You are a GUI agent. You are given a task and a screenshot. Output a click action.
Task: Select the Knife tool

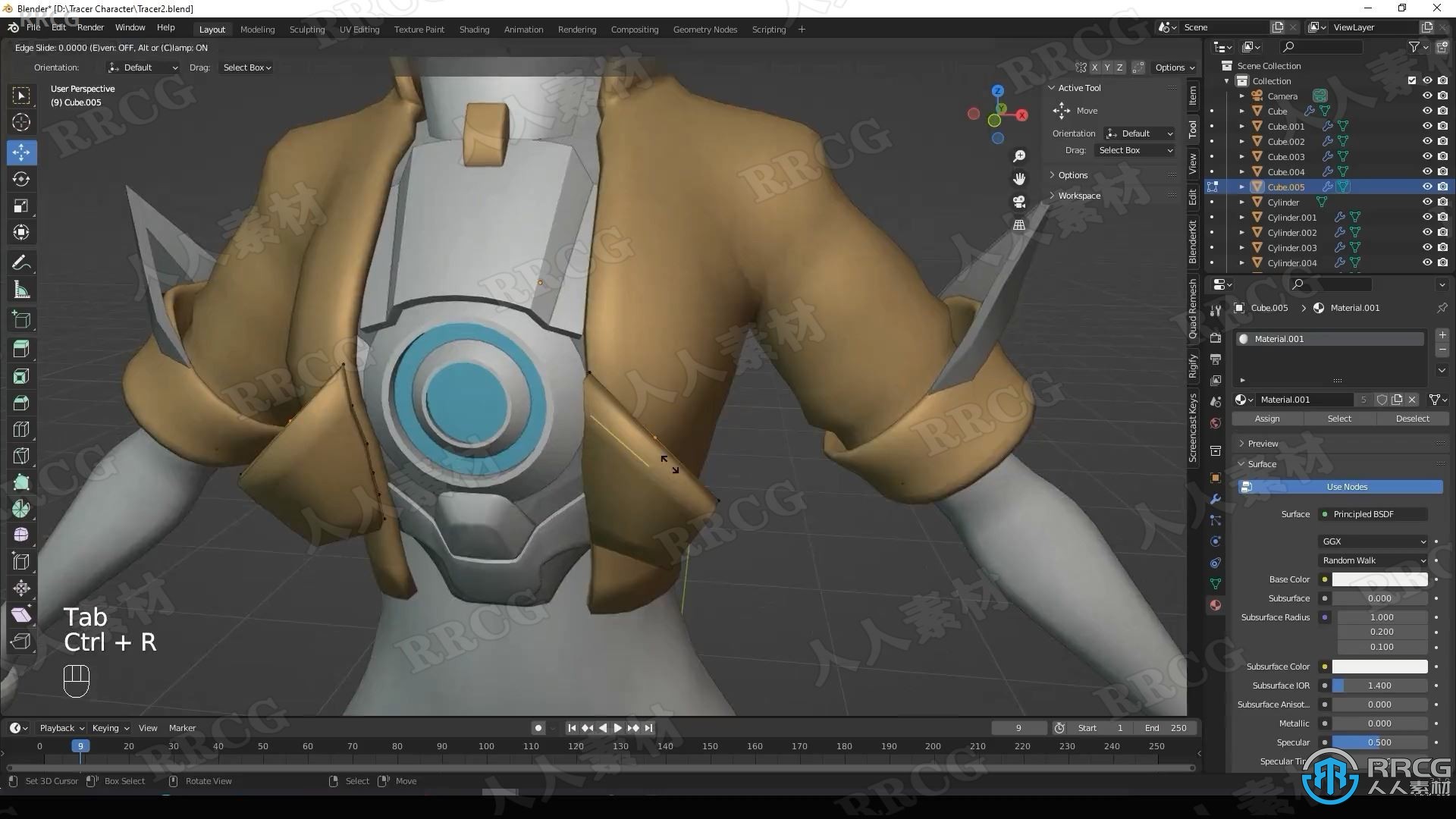21,456
